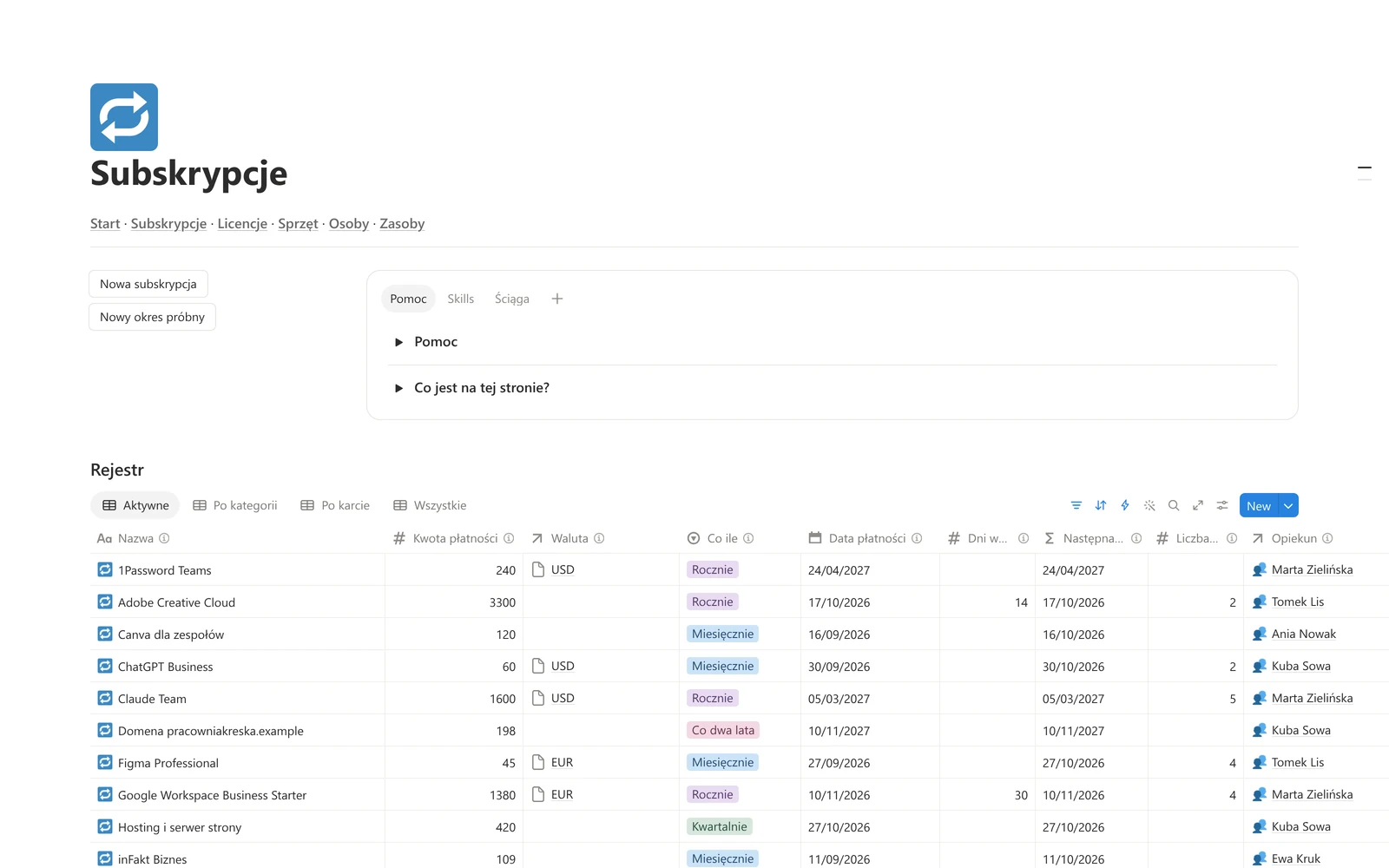The width and height of the screenshot is (1389, 868).
Task: Open the Adobe Creative Cloud row
Action: coord(176,602)
